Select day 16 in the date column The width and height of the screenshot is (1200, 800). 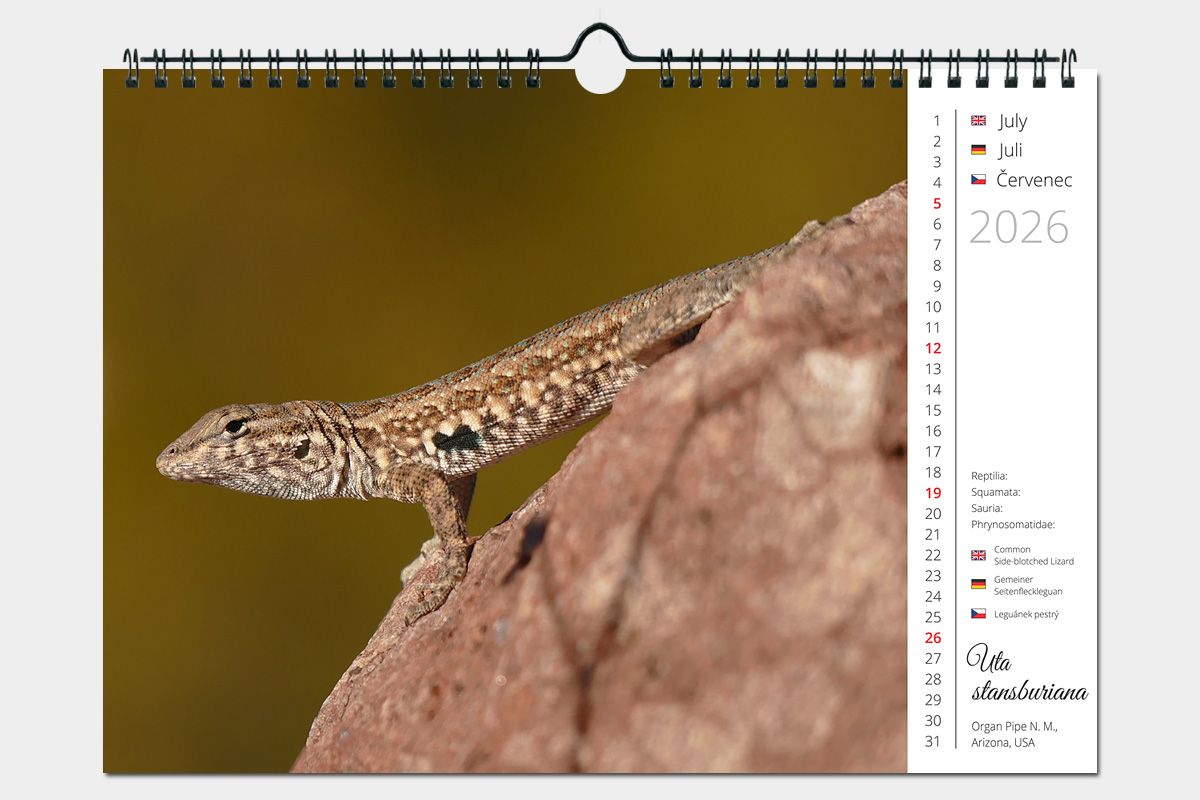coord(933,431)
